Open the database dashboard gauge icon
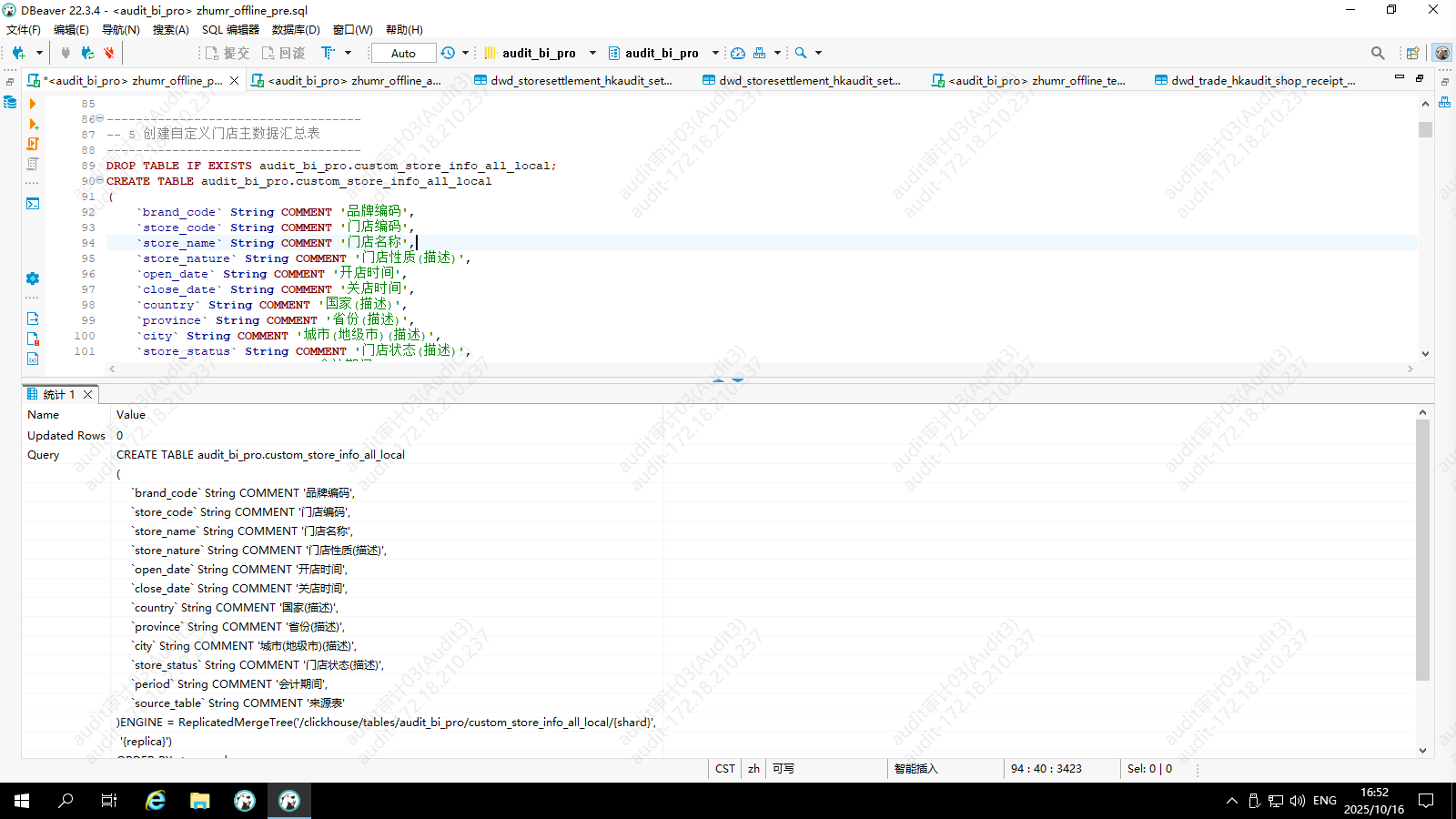Screen dimensions: 1456x819 (x=738, y=53)
